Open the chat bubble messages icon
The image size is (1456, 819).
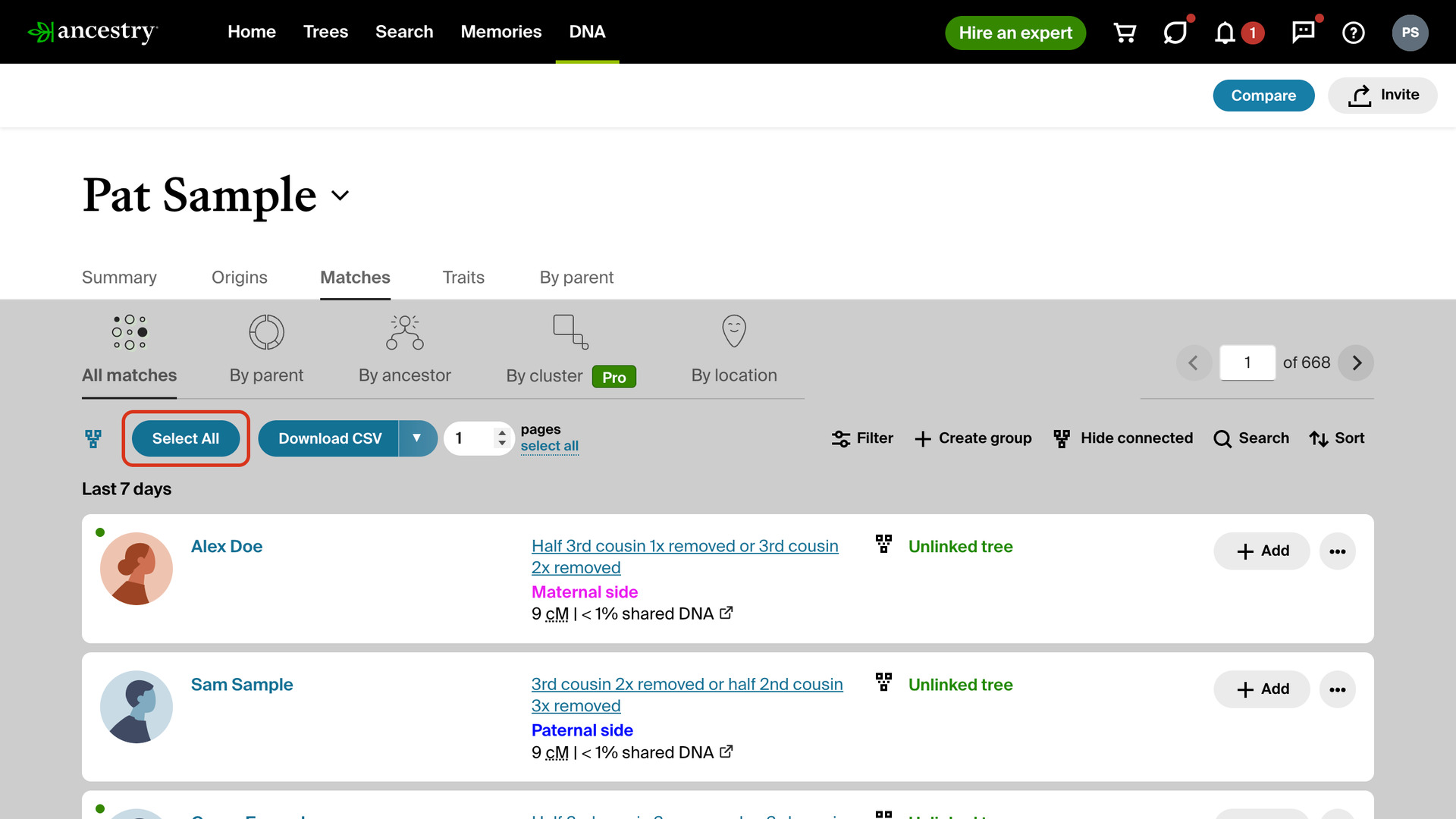(1175, 33)
